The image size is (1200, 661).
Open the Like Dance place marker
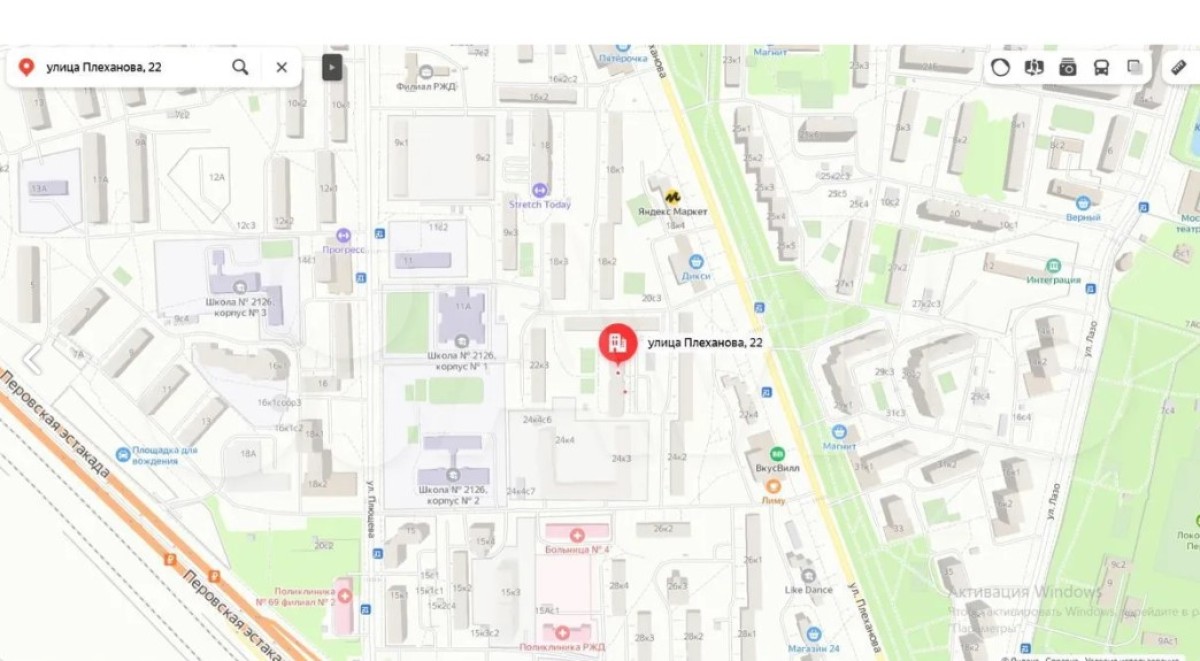point(808,590)
